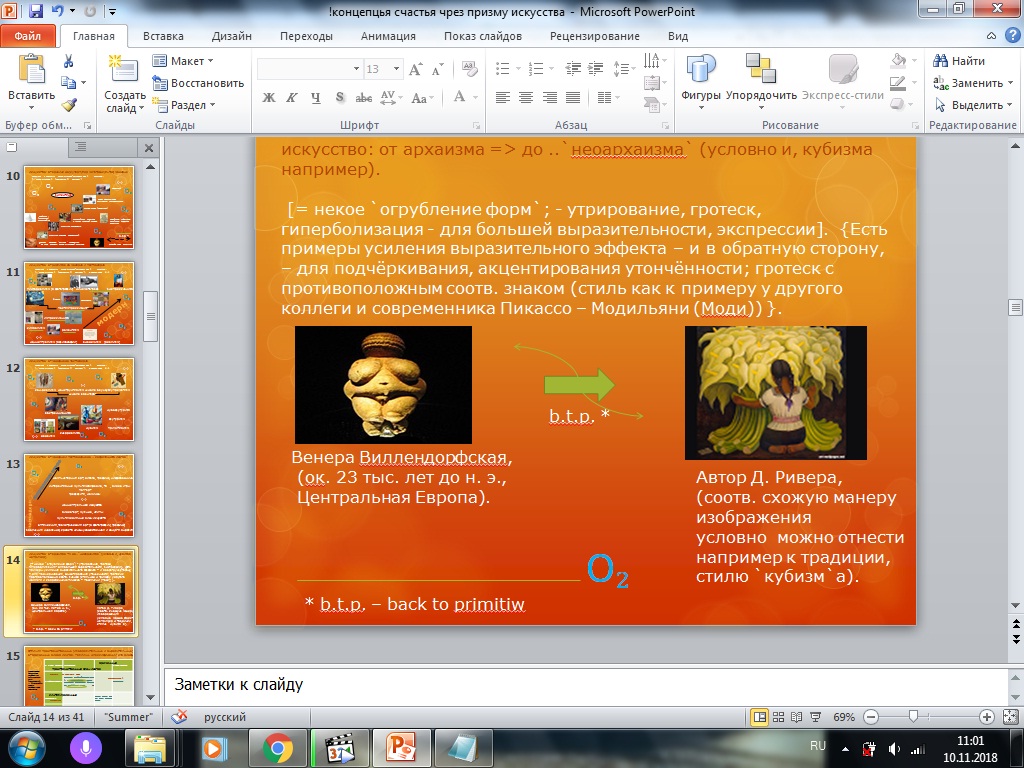Click the Create slide (Создать слайд) icon
Screen dimensions: 1024x768
pos(123,71)
